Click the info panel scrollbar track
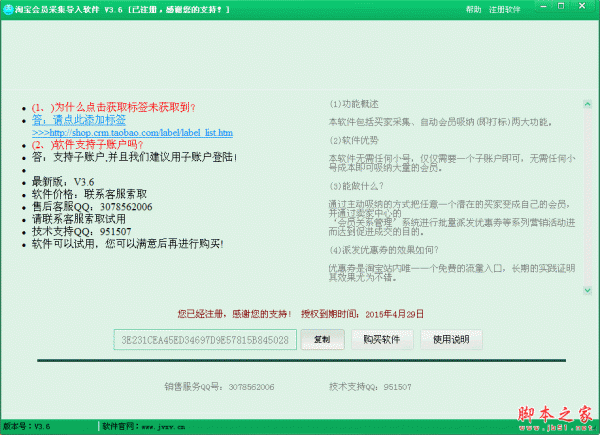 587,197
